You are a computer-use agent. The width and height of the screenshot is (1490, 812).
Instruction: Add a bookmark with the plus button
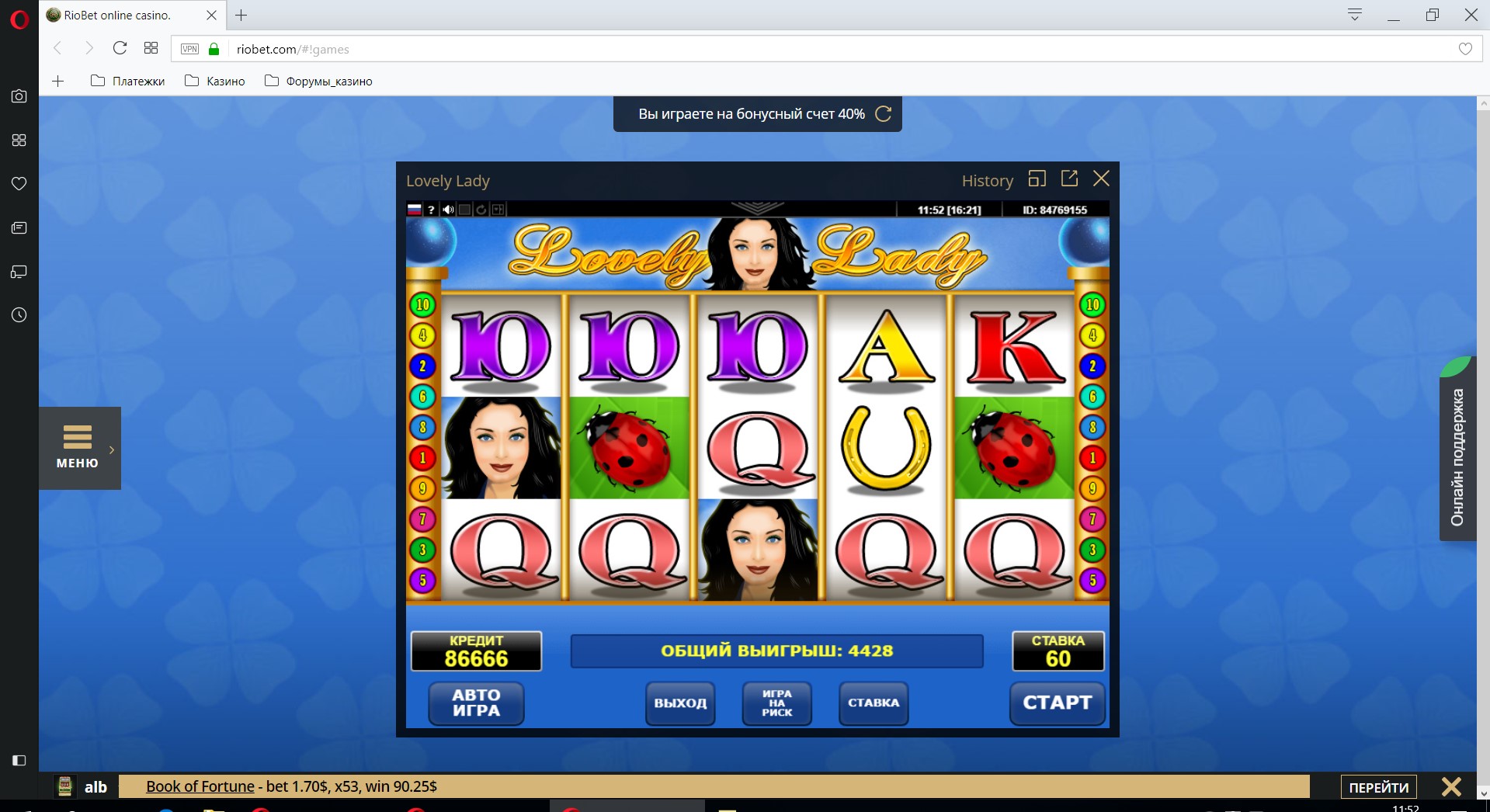(x=58, y=81)
